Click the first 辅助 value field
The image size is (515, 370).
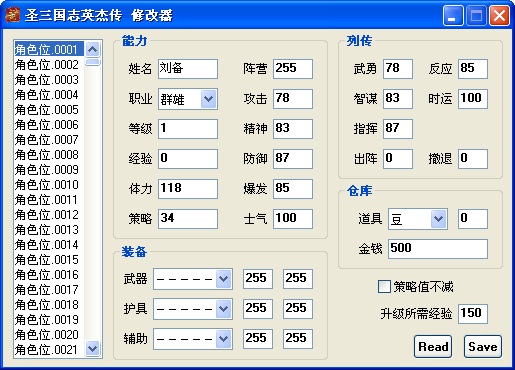[258, 339]
